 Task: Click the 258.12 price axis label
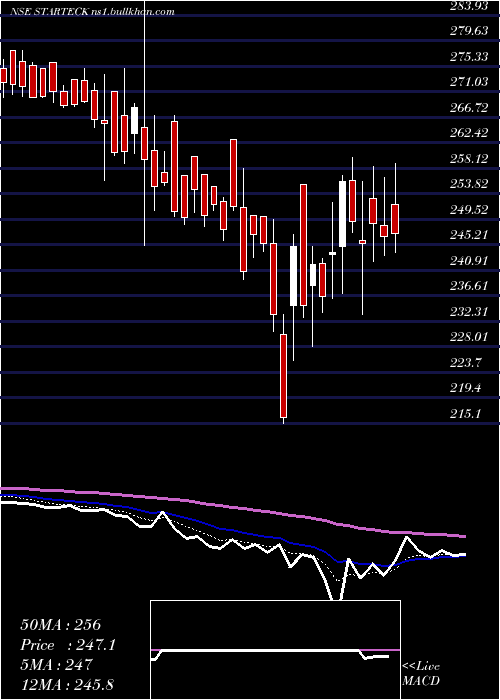471,158
